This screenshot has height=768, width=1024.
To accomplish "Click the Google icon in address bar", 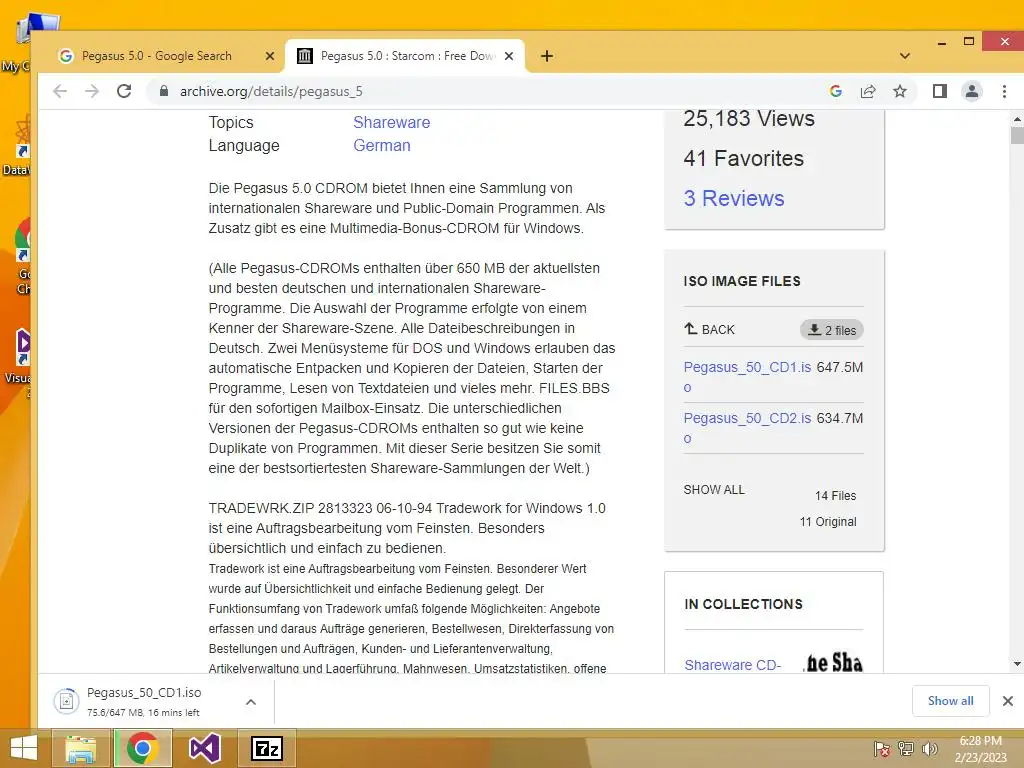I will pos(836,91).
